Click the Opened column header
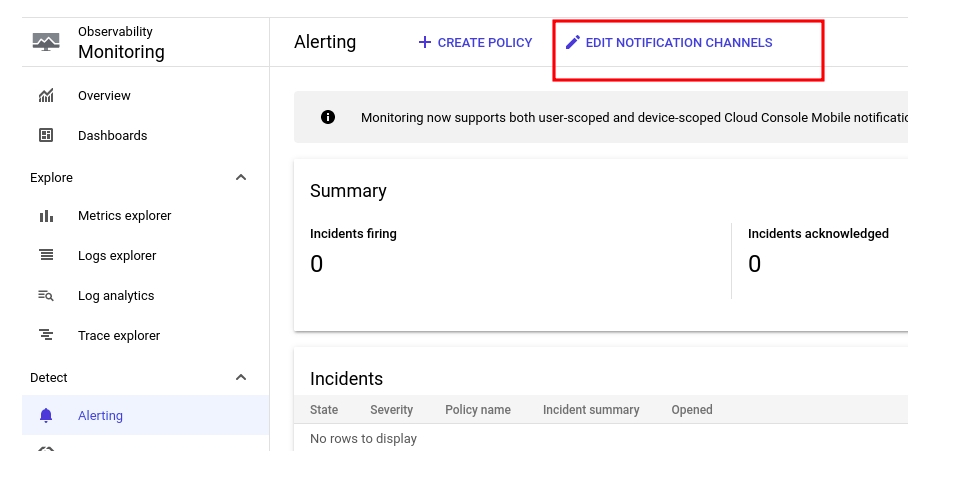This screenshot has height=485, width=961. click(x=692, y=410)
